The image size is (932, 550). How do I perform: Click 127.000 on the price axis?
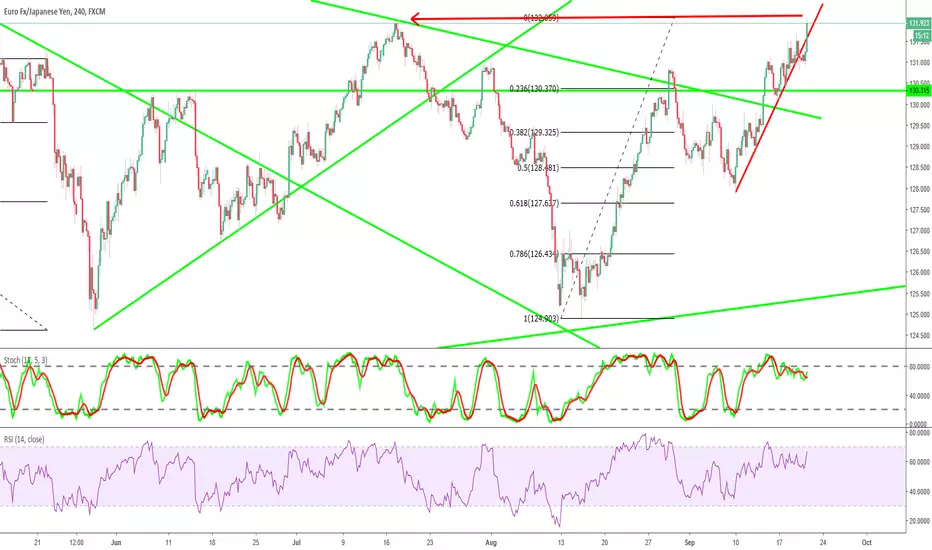click(x=919, y=231)
